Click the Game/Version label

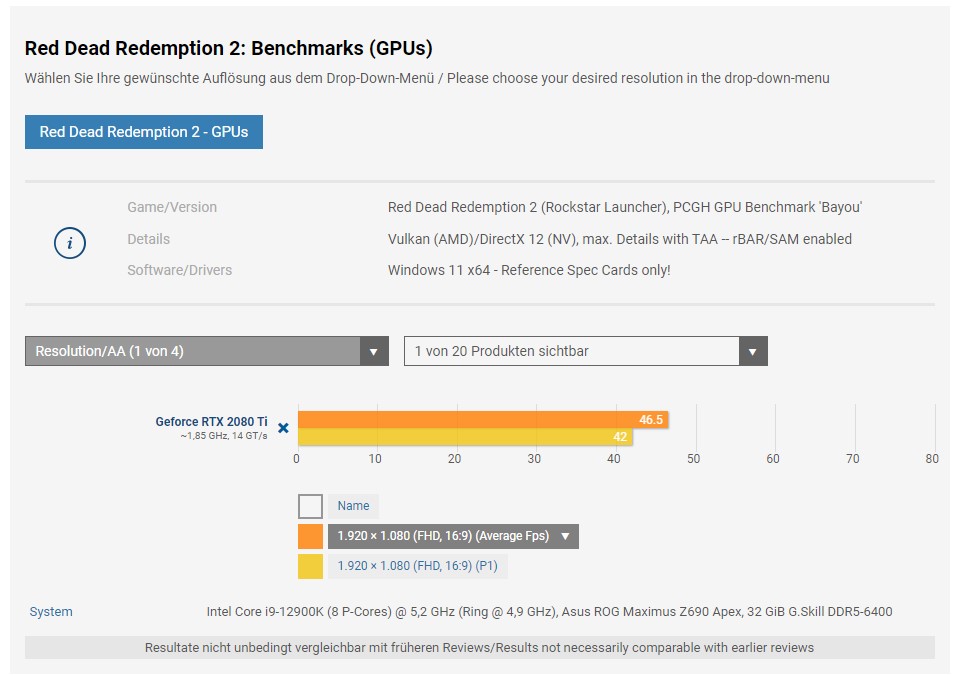click(172, 207)
